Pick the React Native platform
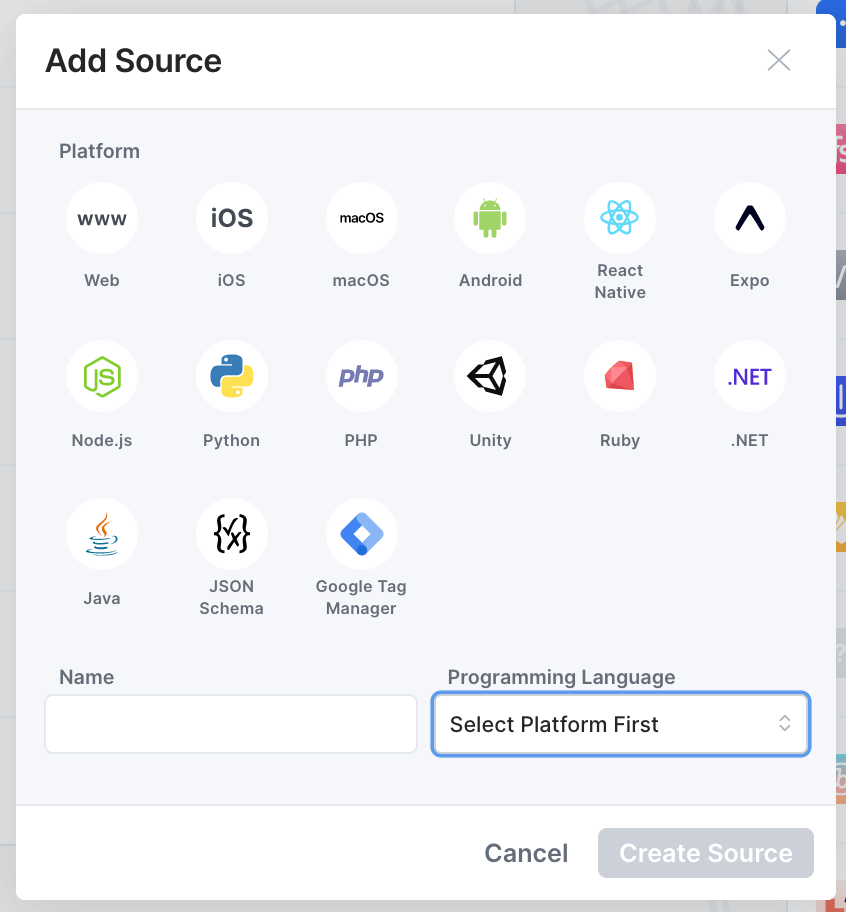This screenshot has width=846, height=912. pos(620,218)
